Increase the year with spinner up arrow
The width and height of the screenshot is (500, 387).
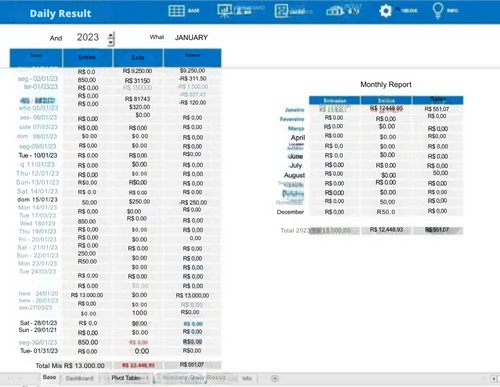[x=111, y=35]
